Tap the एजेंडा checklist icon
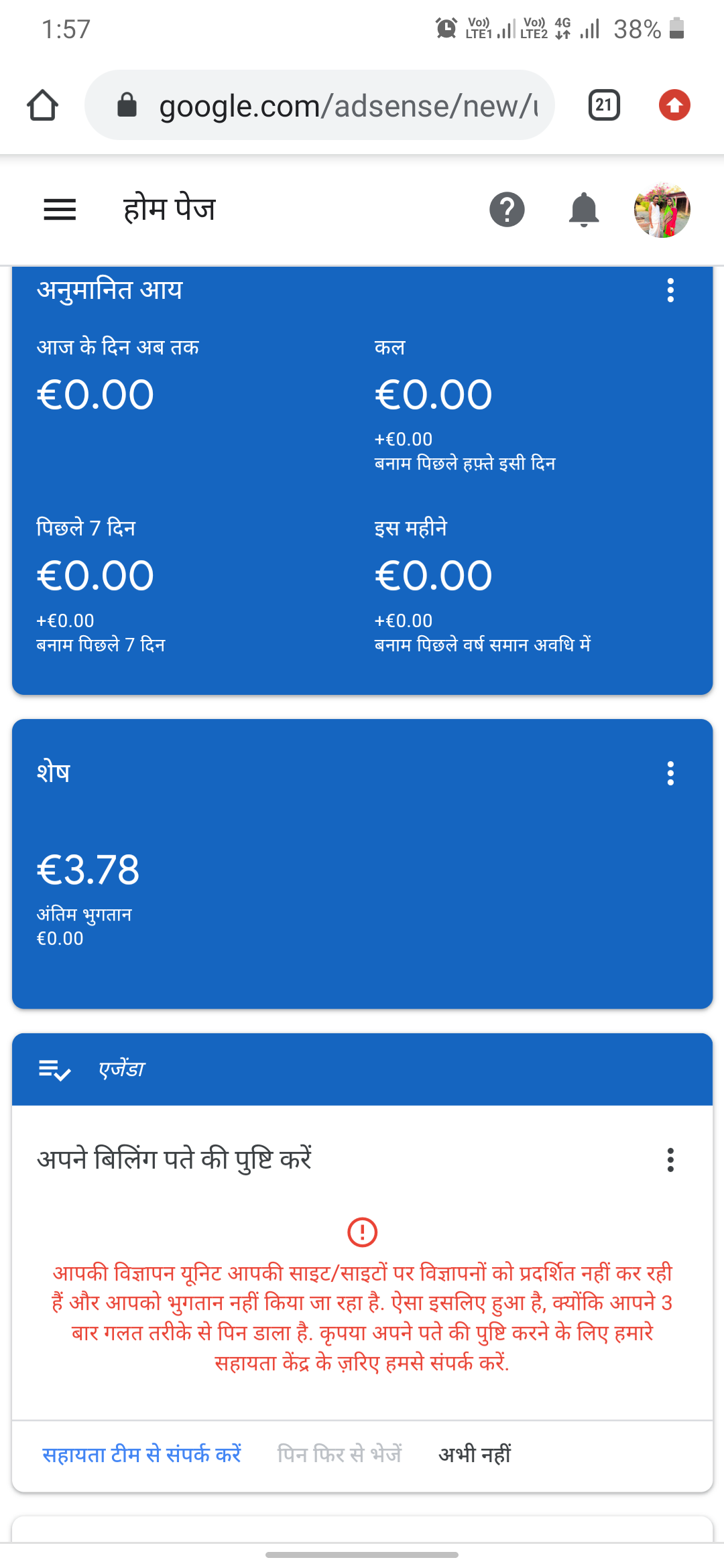The width and height of the screenshot is (724, 1568). [54, 1070]
